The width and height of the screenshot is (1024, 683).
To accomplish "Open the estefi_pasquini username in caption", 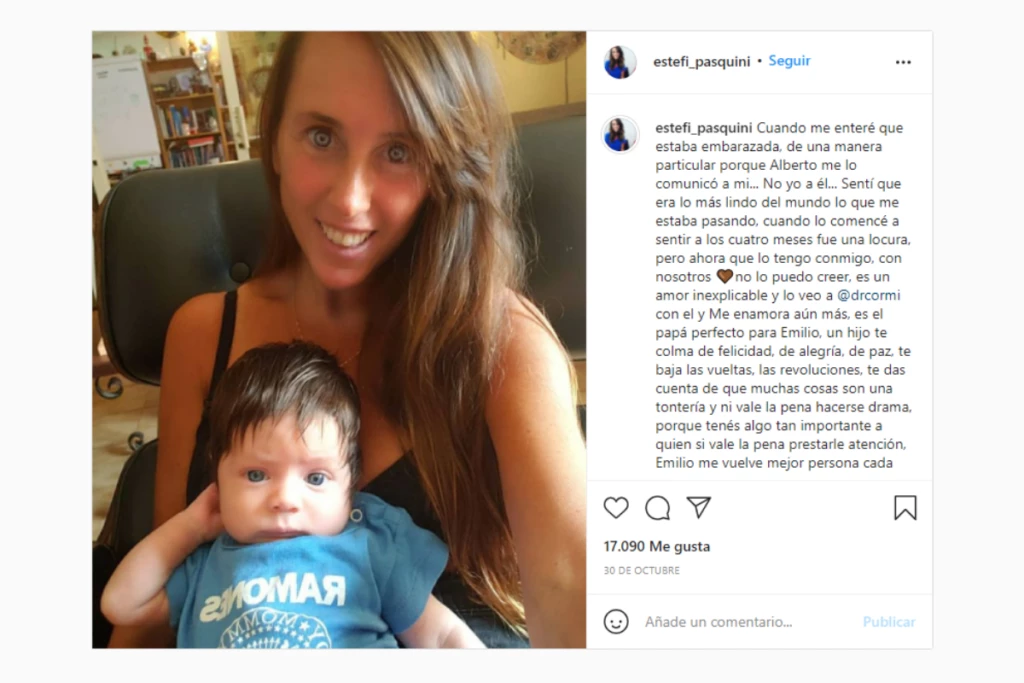I will [x=703, y=128].
